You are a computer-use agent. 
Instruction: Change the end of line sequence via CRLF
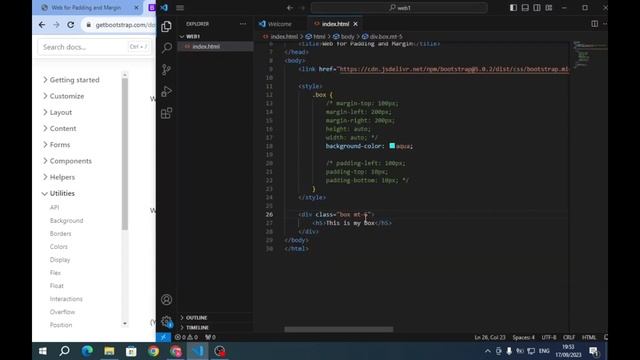coord(569,337)
